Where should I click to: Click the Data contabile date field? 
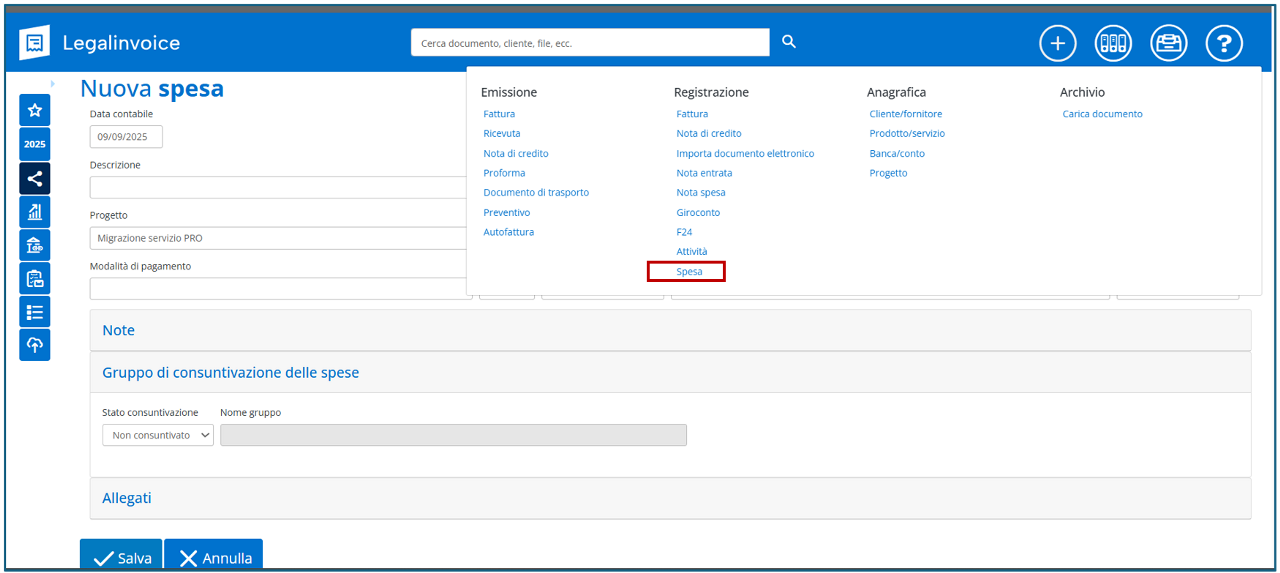[x=126, y=137]
